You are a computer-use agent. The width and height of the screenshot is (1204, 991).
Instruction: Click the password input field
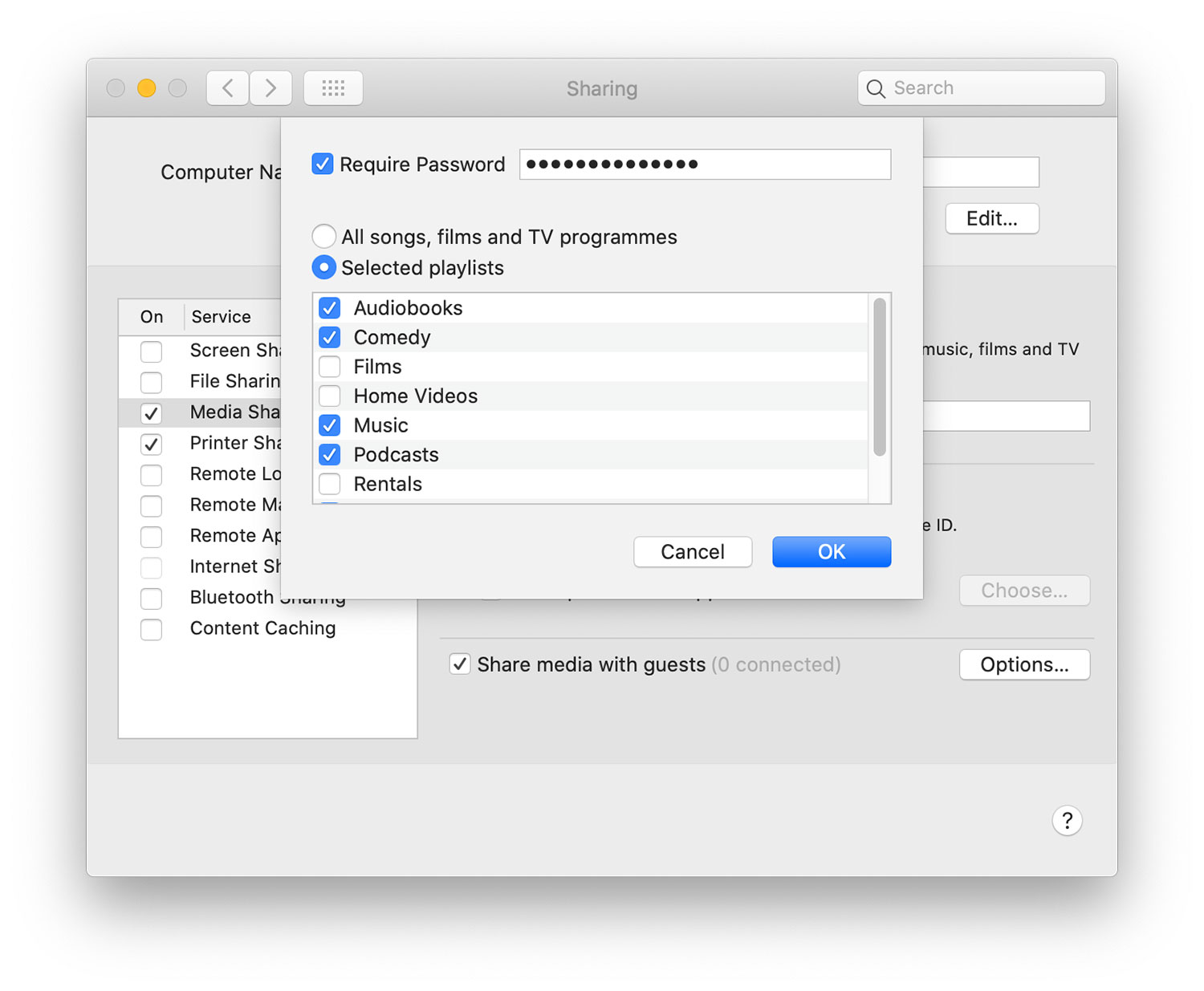tap(705, 164)
